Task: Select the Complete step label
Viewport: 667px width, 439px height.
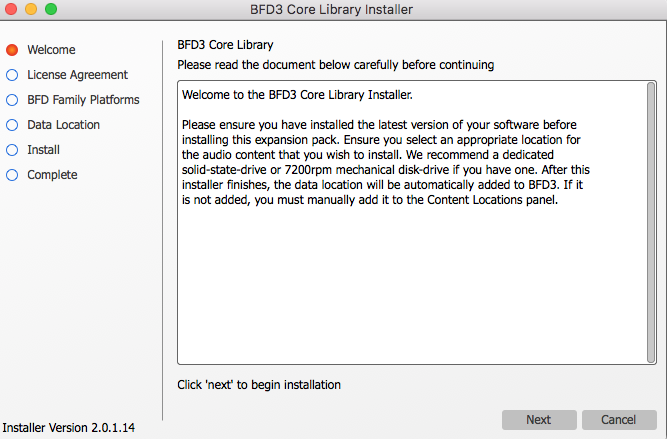Action: click(52, 175)
